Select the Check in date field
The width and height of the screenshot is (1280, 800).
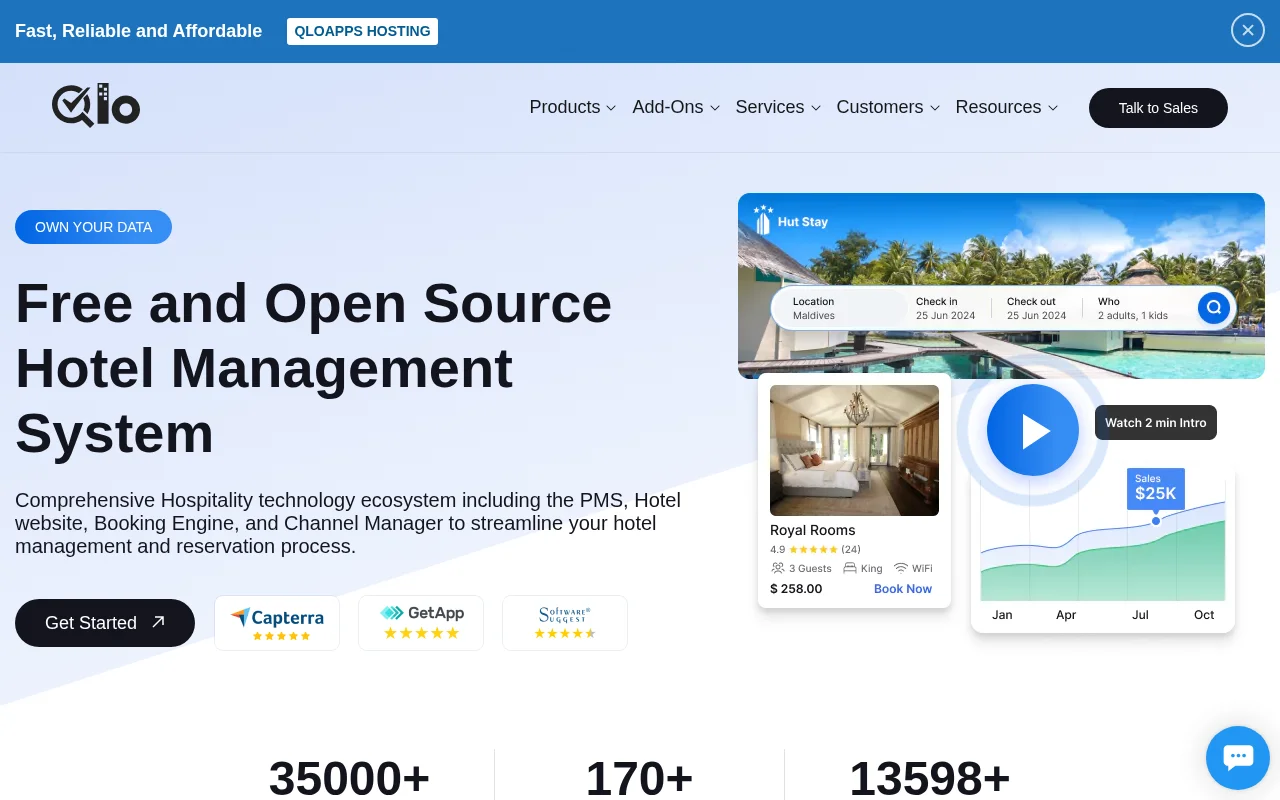(x=945, y=308)
